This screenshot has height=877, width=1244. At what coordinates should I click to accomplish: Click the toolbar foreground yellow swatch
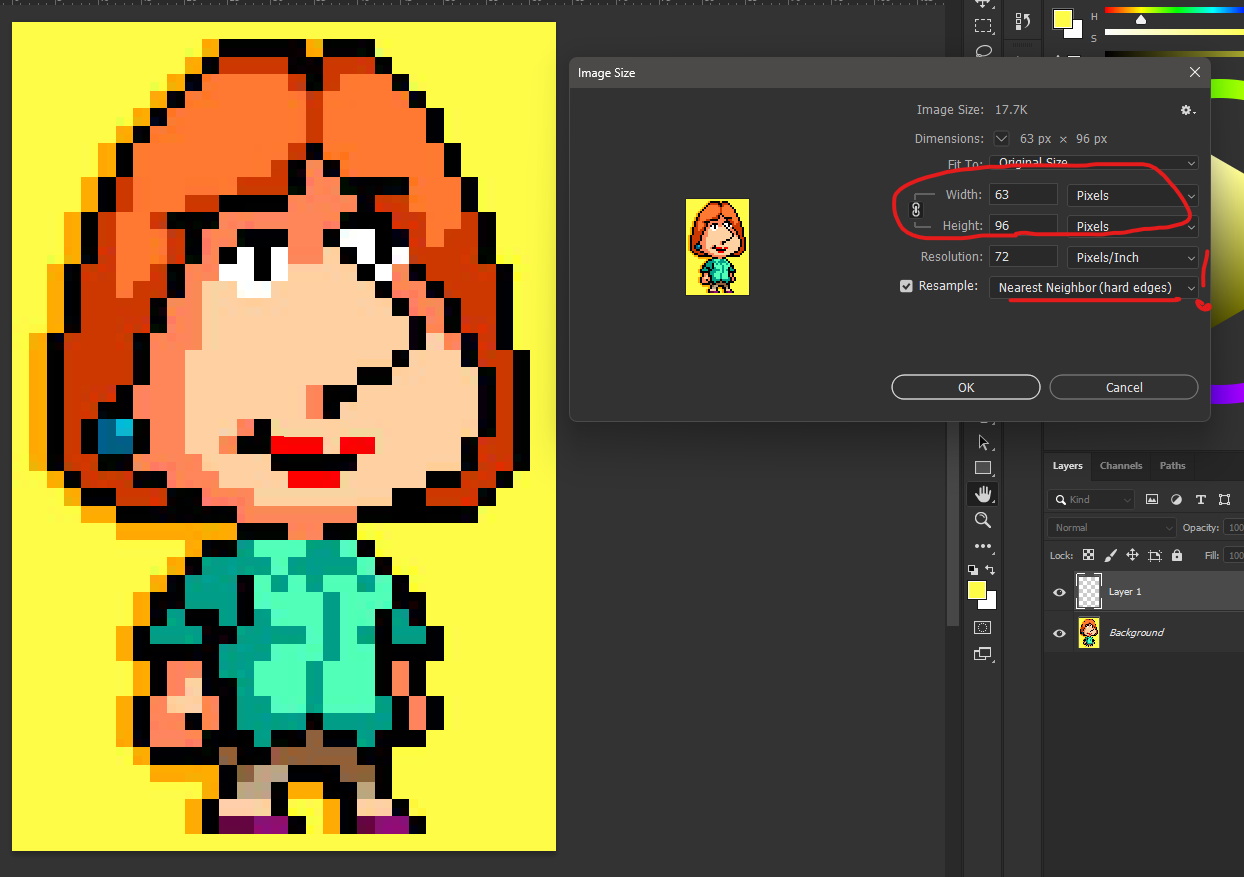coord(977,590)
